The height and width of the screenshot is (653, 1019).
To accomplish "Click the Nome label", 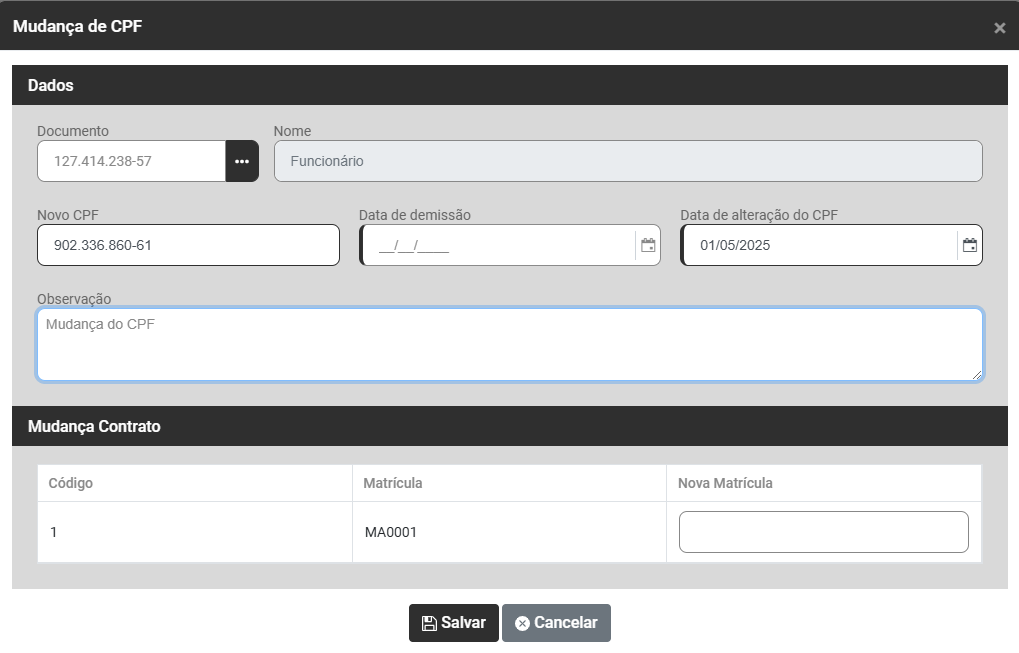I will click(x=292, y=131).
